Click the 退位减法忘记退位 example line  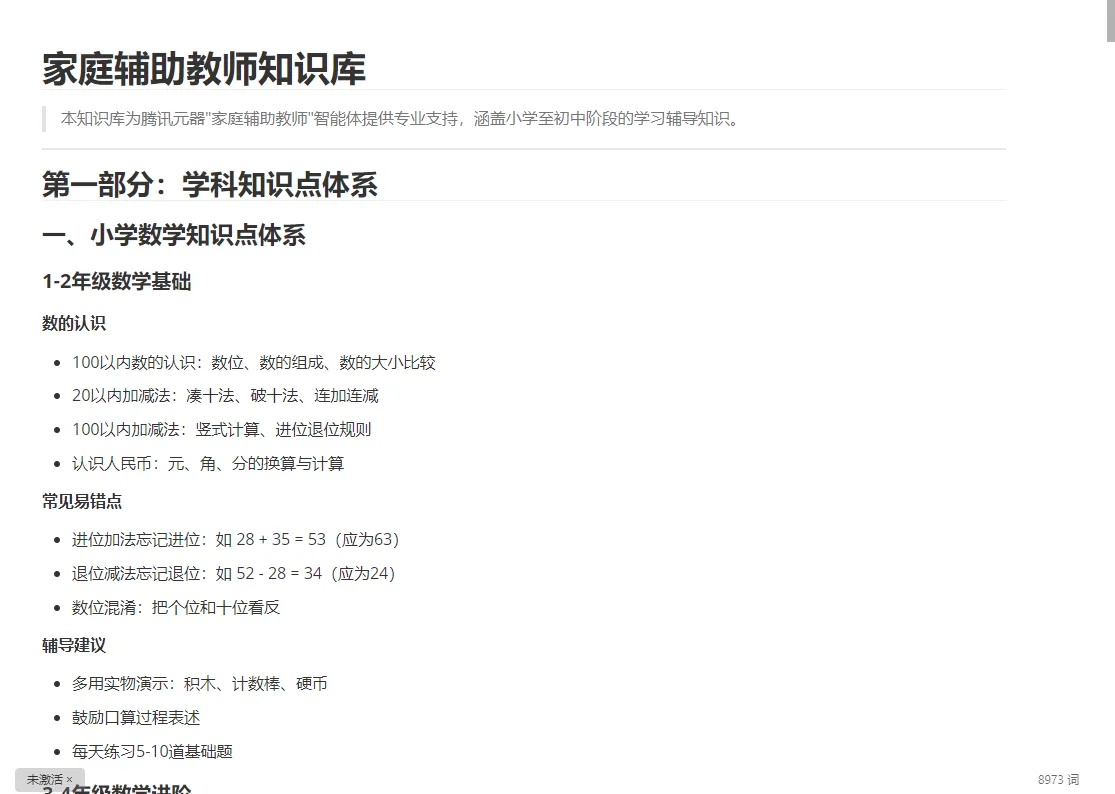[x=233, y=574]
